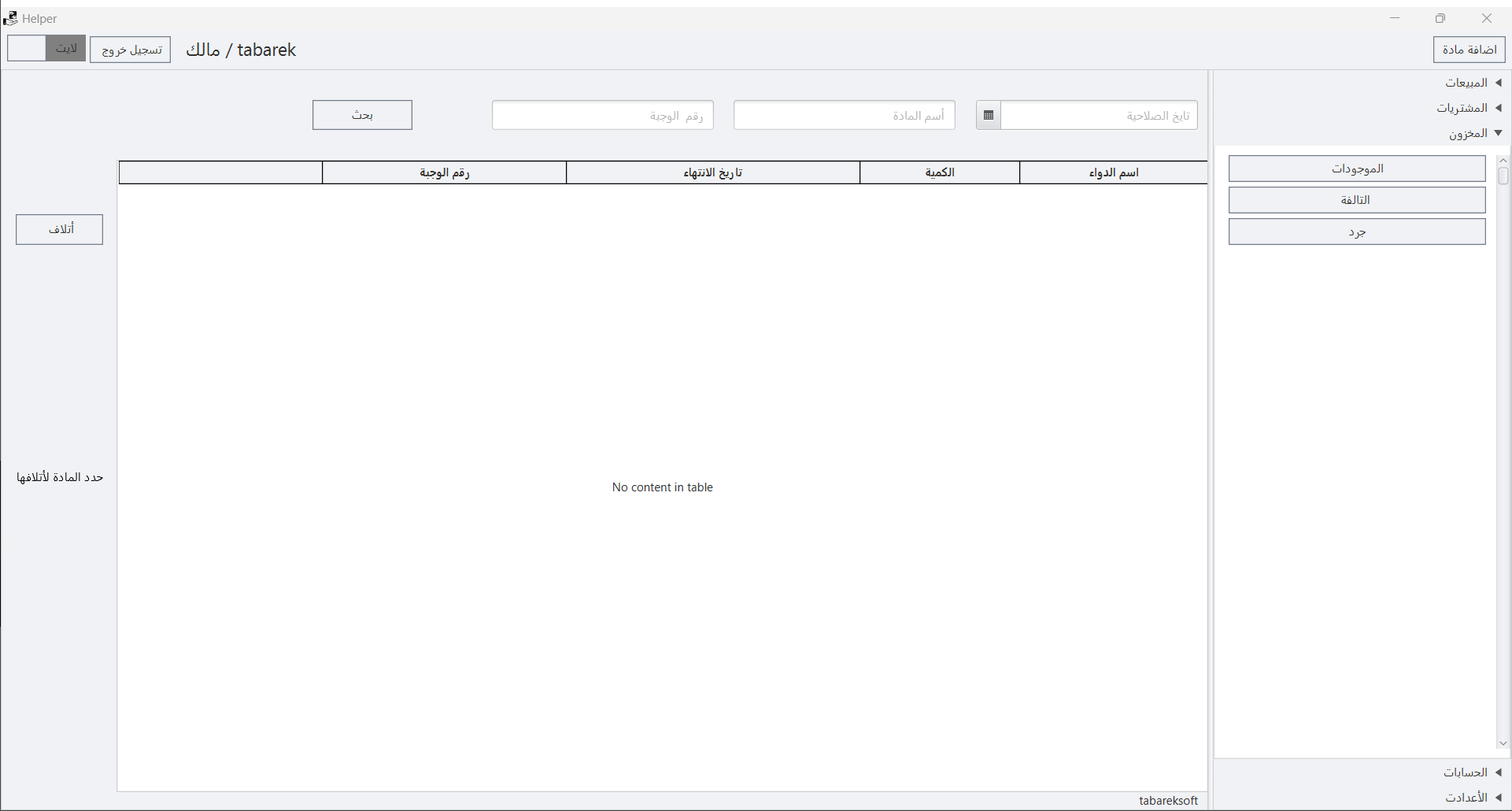Click the أتلاف button on the left
The width and height of the screenshot is (1512, 811).
pyautogui.click(x=59, y=229)
